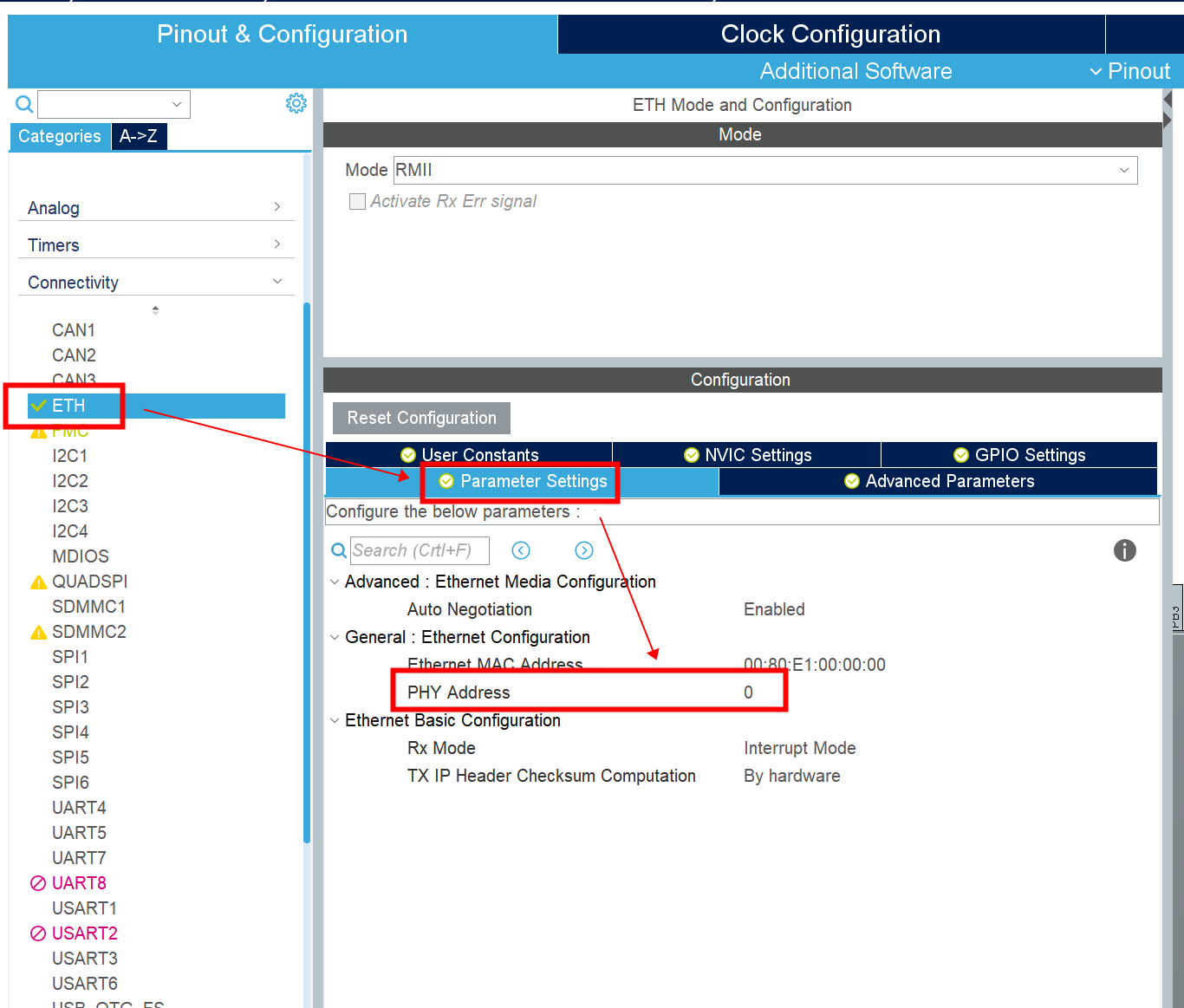
Task: Open the gear settings icon above categories
Action: 296,104
